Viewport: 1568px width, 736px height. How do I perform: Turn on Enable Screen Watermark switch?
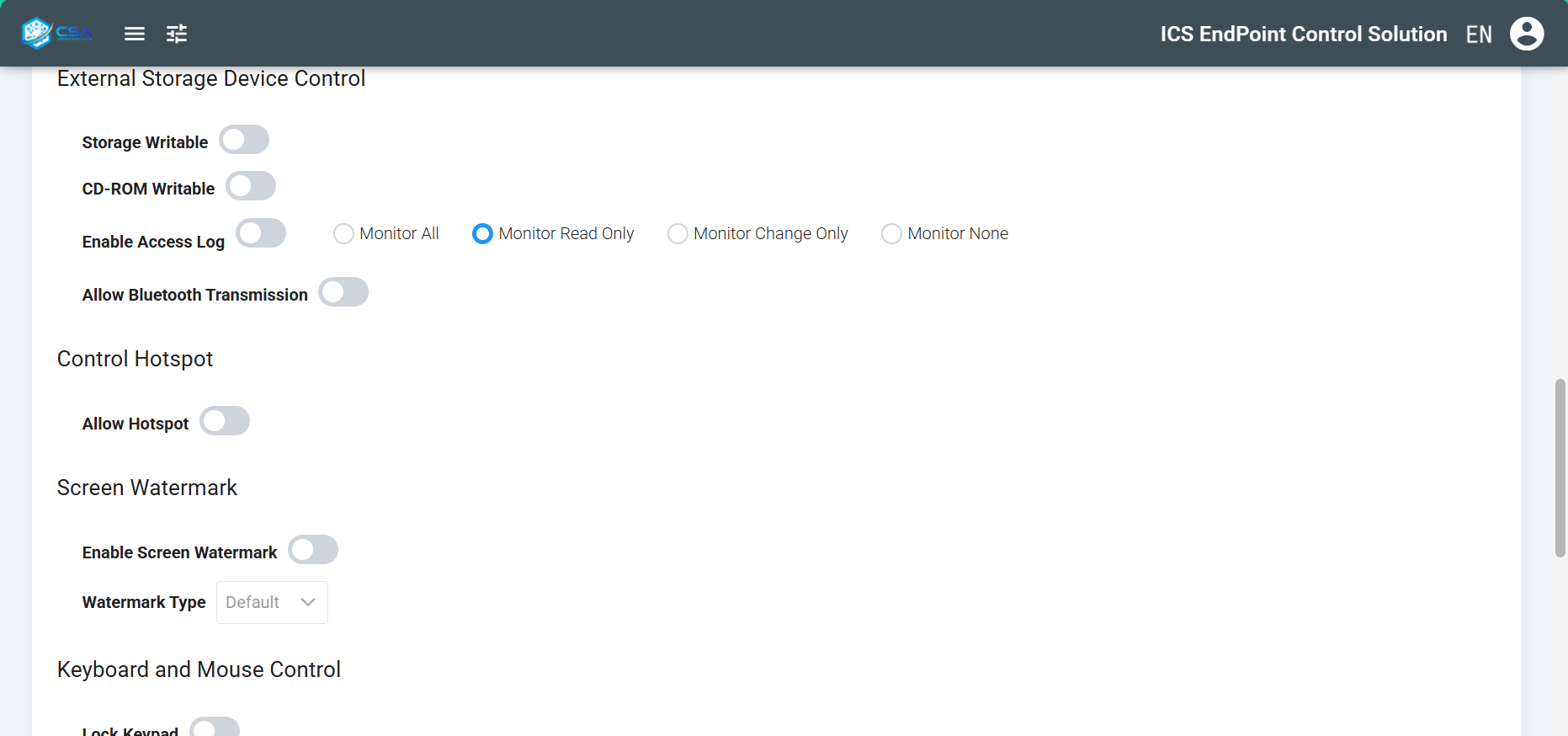(313, 550)
